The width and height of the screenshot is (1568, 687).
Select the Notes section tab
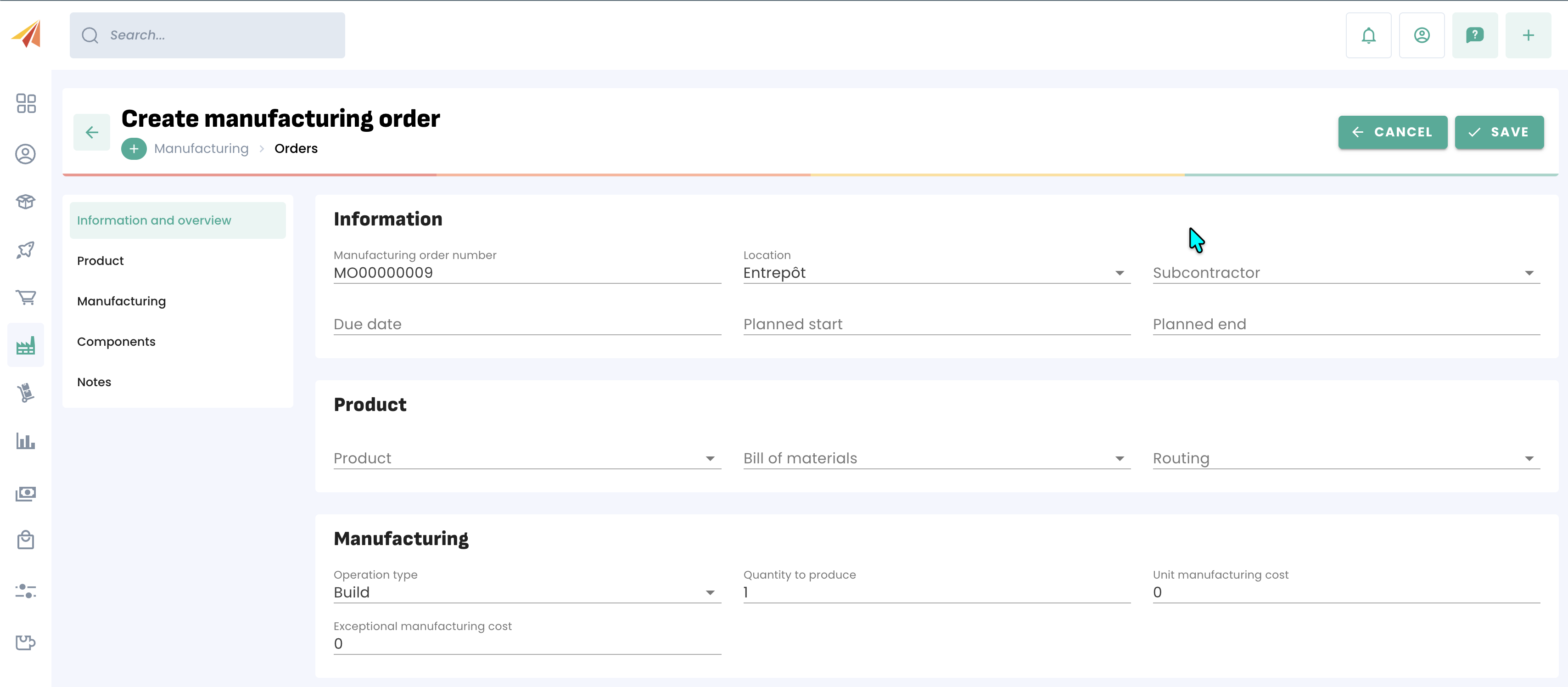(95, 382)
